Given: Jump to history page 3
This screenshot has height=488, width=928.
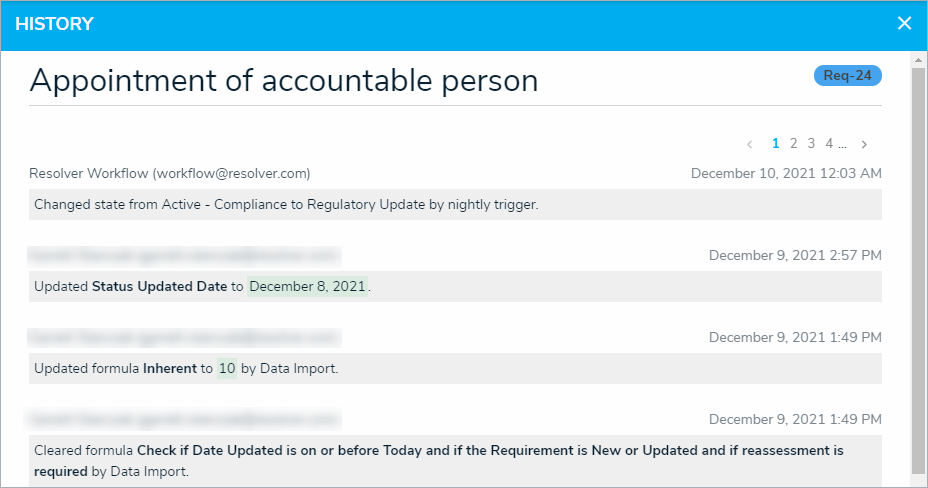Looking at the screenshot, I should [811, 143].
